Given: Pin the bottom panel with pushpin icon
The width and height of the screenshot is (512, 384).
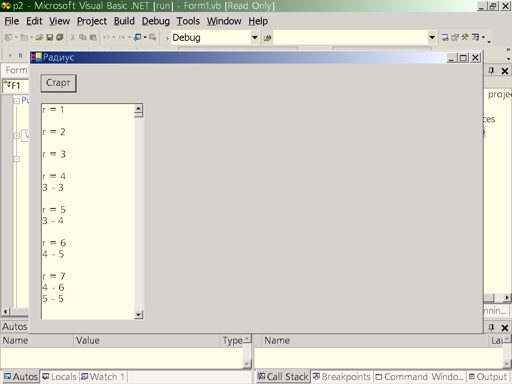Looking at the screenshot, I should (x=491, y=327).
